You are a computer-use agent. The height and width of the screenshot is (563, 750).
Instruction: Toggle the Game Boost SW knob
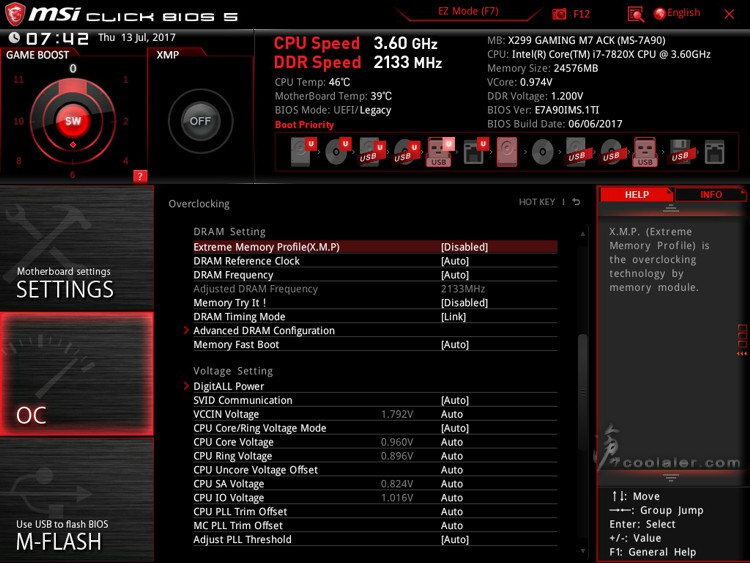click(x=73, y=121)
